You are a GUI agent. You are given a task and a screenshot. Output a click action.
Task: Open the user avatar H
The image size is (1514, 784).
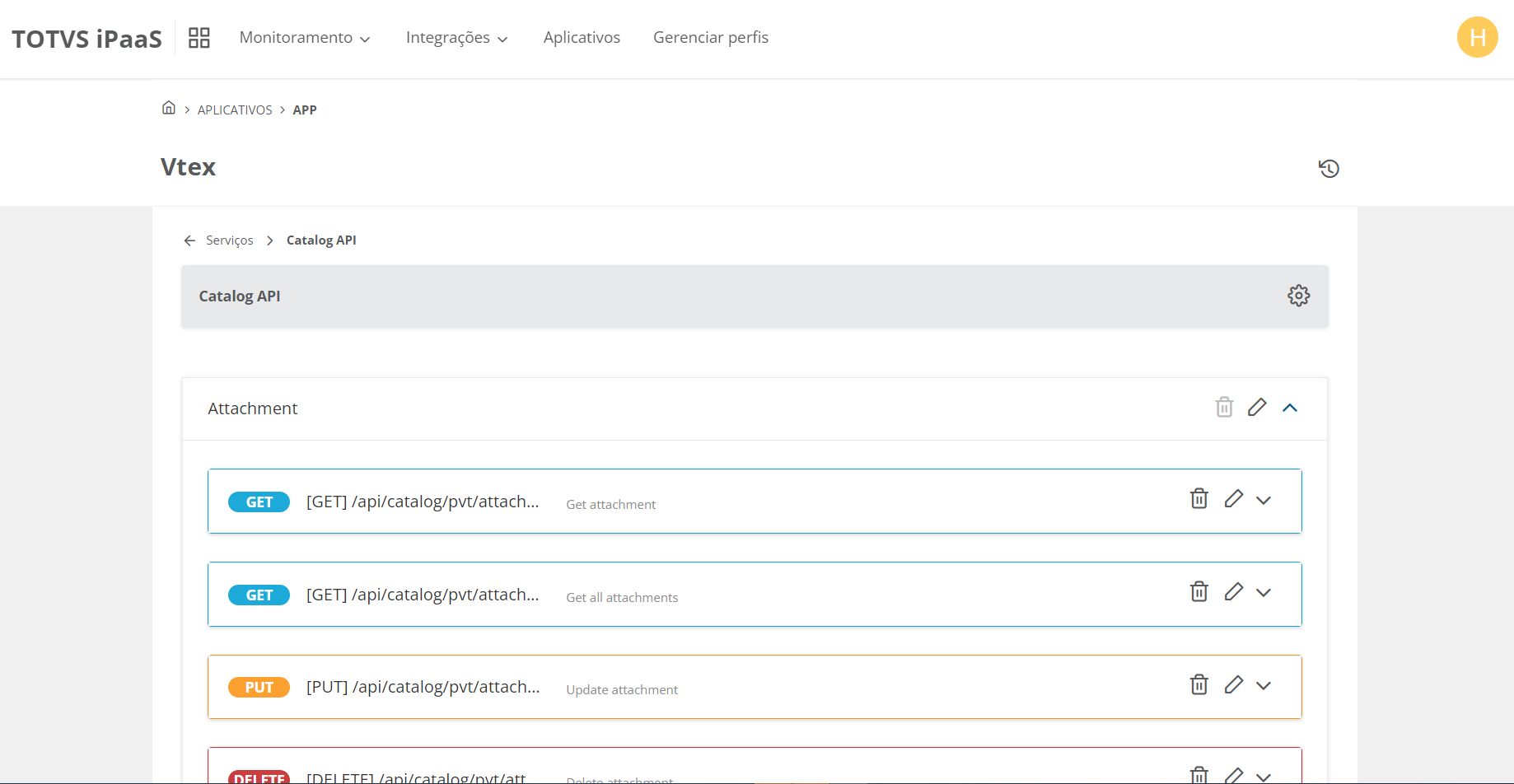pos(1477,38)
